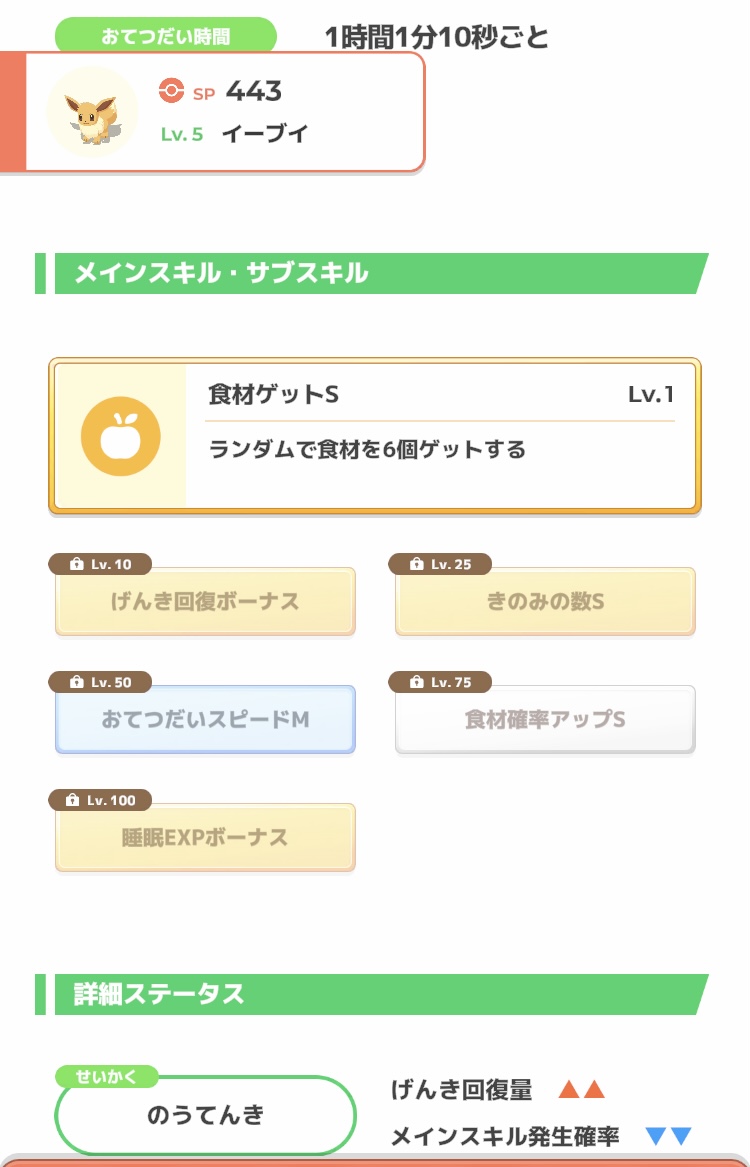Click lock icon on Lv. 25 badge
750x1167 pixels.
click(417, 565)
